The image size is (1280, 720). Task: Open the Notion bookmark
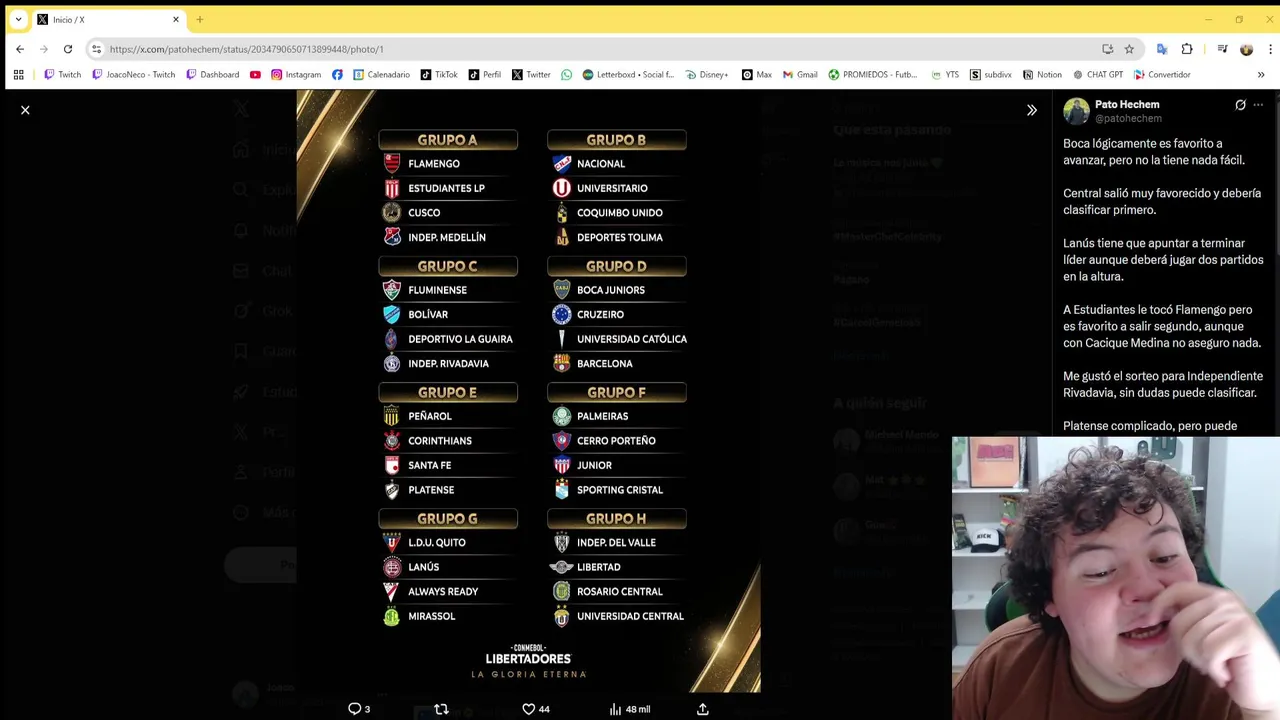(x=1042, y=74)
